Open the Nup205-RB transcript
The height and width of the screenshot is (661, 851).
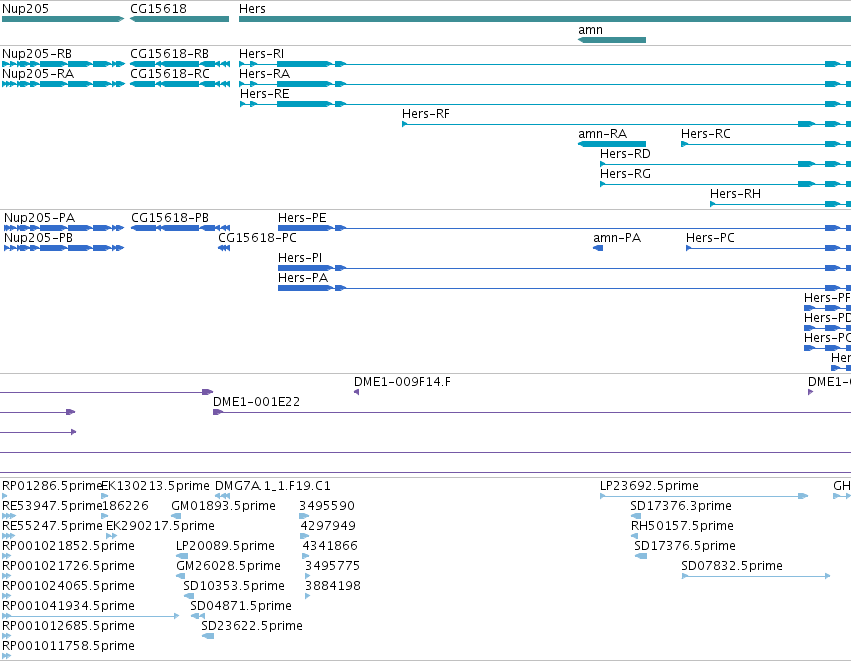[x=37, y=54]
